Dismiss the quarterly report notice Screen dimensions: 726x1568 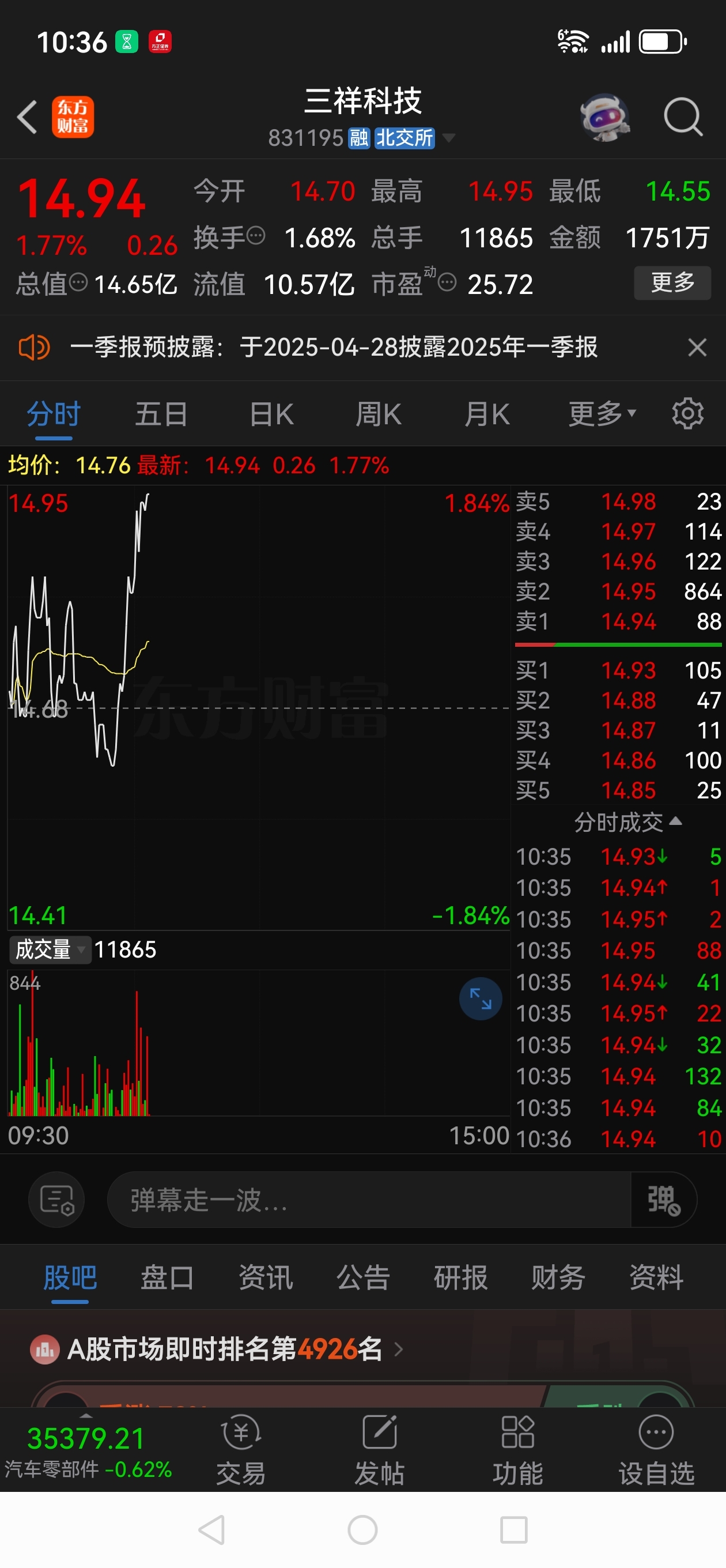[697, 348]
